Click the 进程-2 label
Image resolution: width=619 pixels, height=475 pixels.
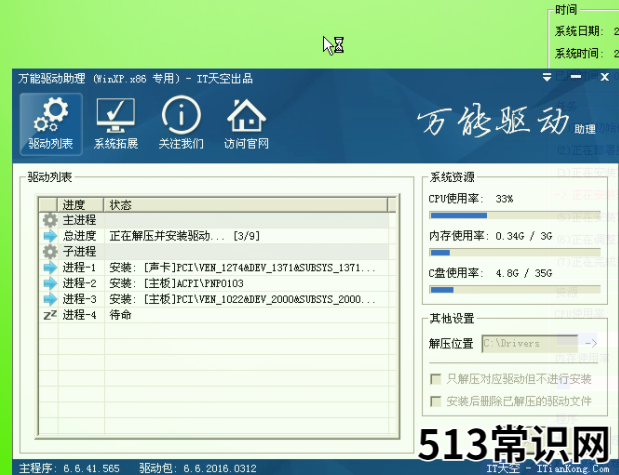79,283
